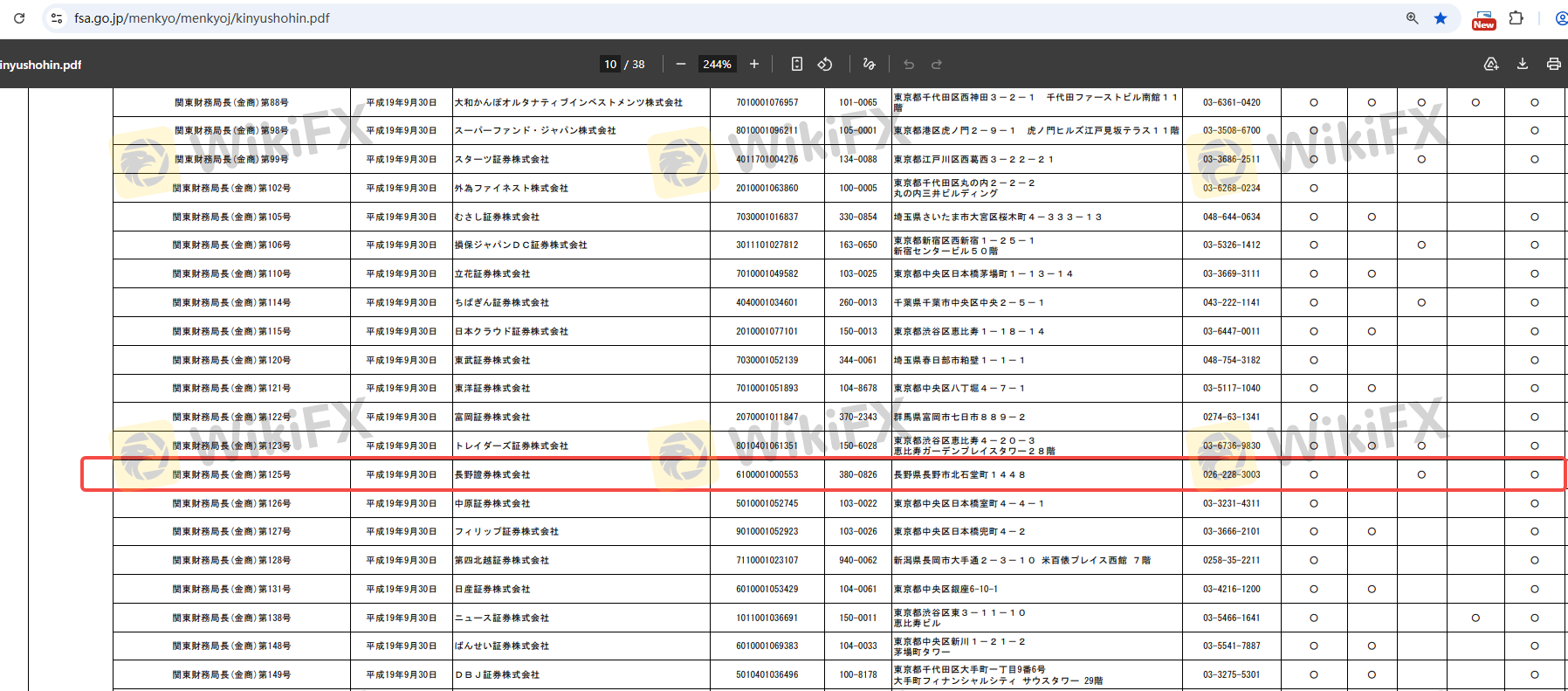
Task: Click corporate number 7010001076957
Action: coord(767,102)
